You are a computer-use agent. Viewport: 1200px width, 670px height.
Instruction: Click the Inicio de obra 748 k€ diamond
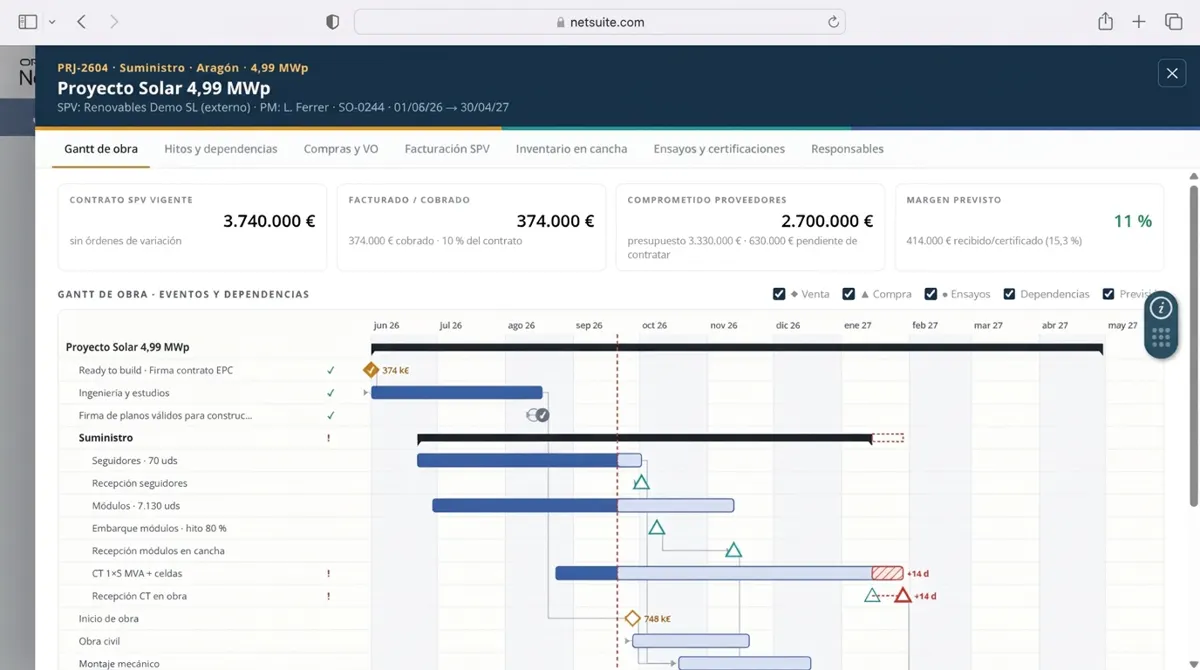tap(632, 618)
